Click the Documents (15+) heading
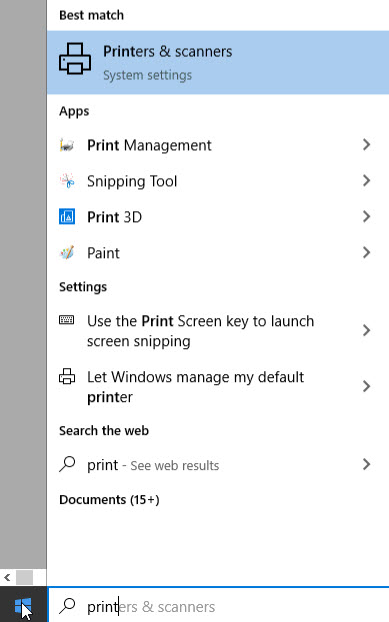 [109, 499]
